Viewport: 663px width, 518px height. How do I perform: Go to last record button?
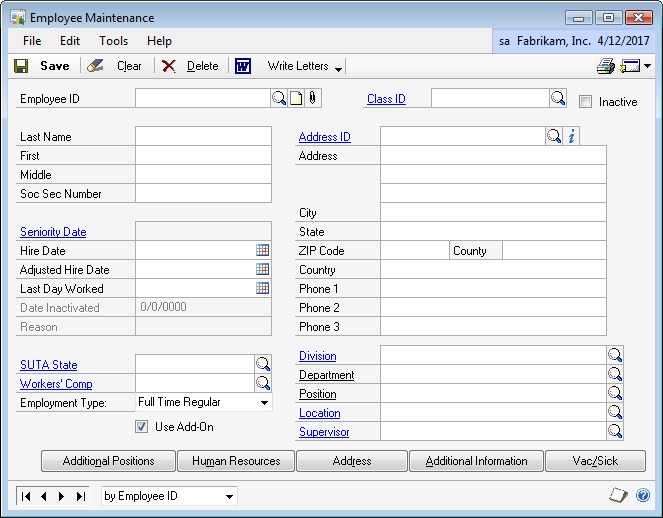(80, 496)
